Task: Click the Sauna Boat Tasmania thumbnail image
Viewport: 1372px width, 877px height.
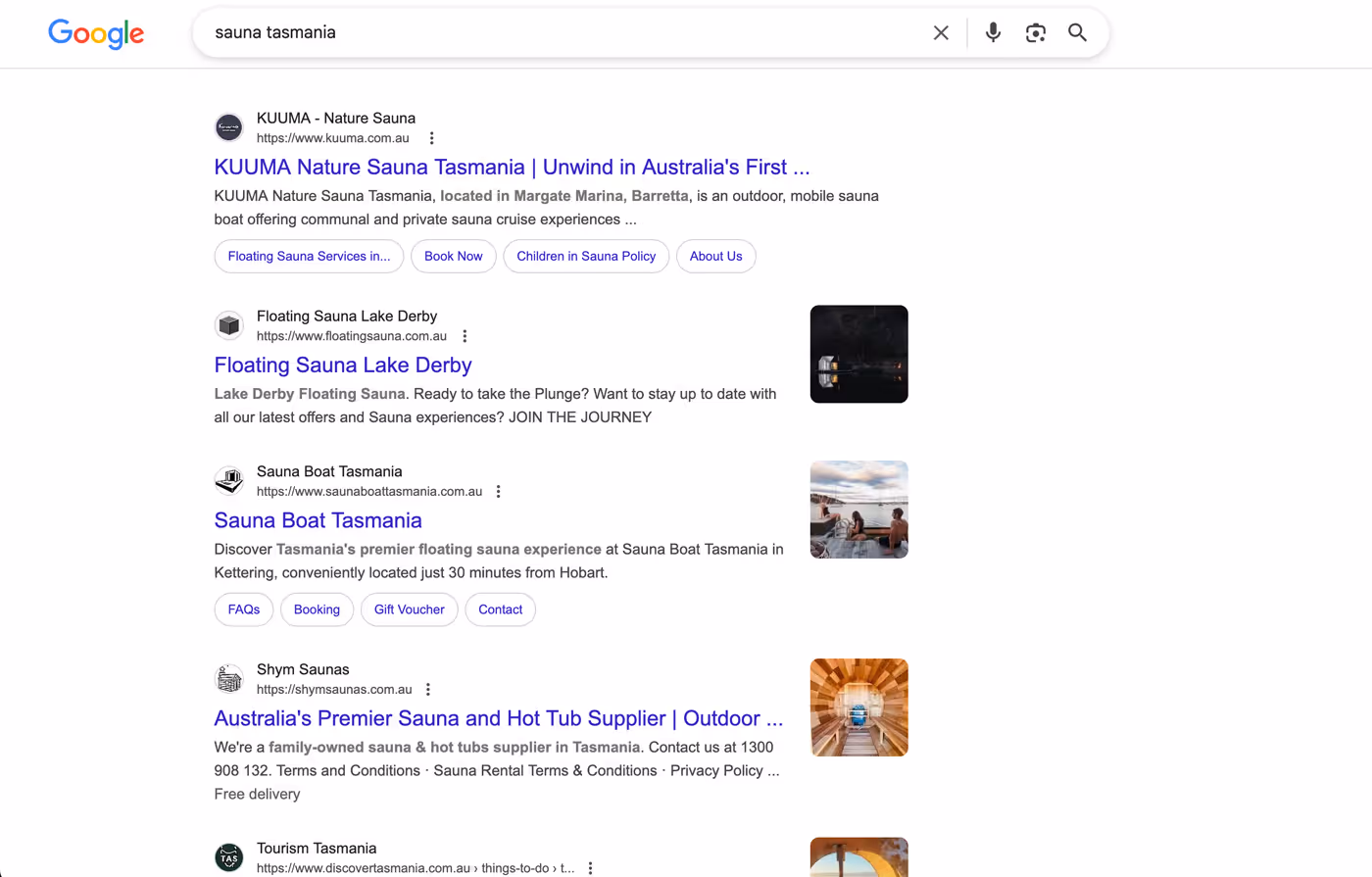Action: pos(858,510)
